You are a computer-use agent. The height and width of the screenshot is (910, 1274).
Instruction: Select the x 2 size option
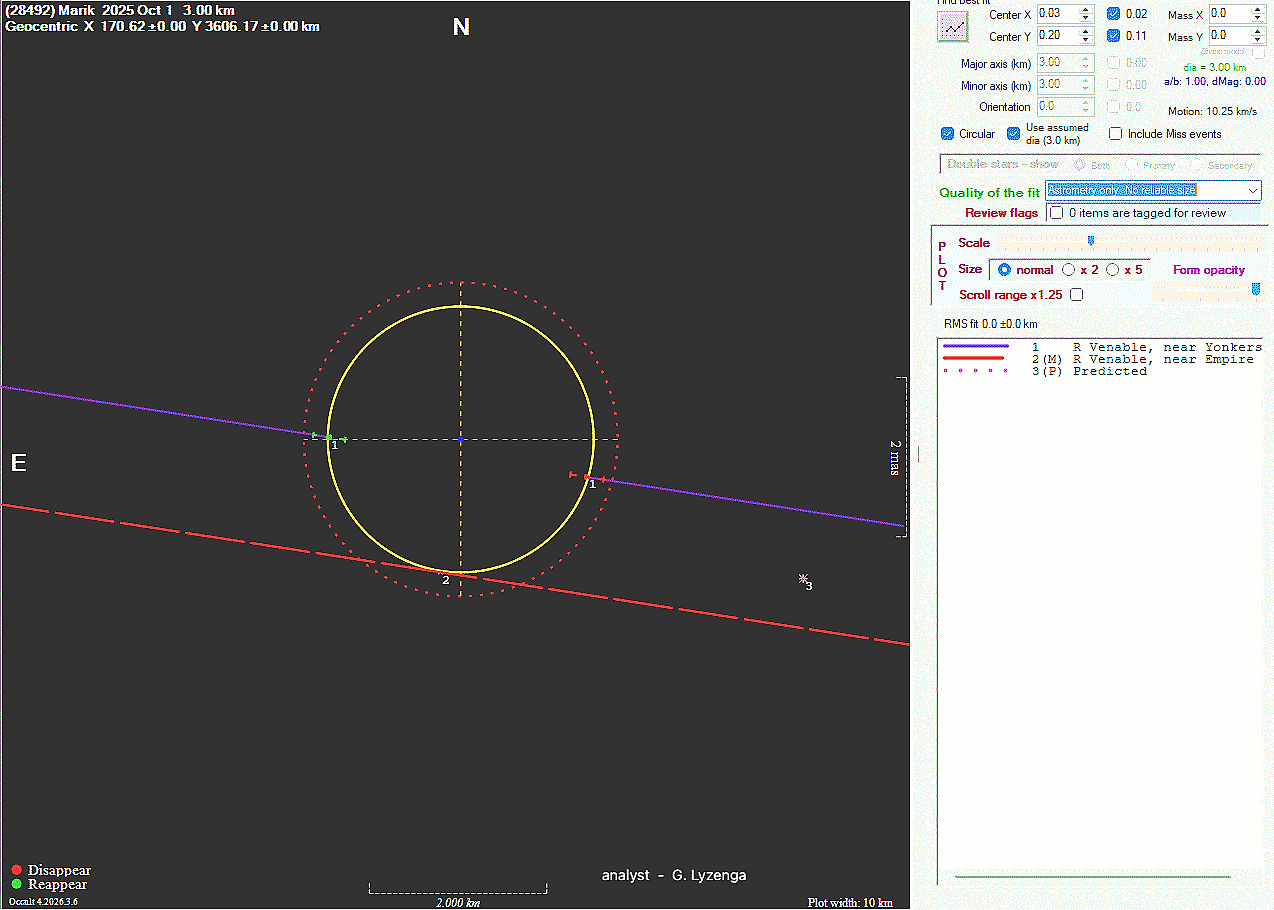[1069, 270]
